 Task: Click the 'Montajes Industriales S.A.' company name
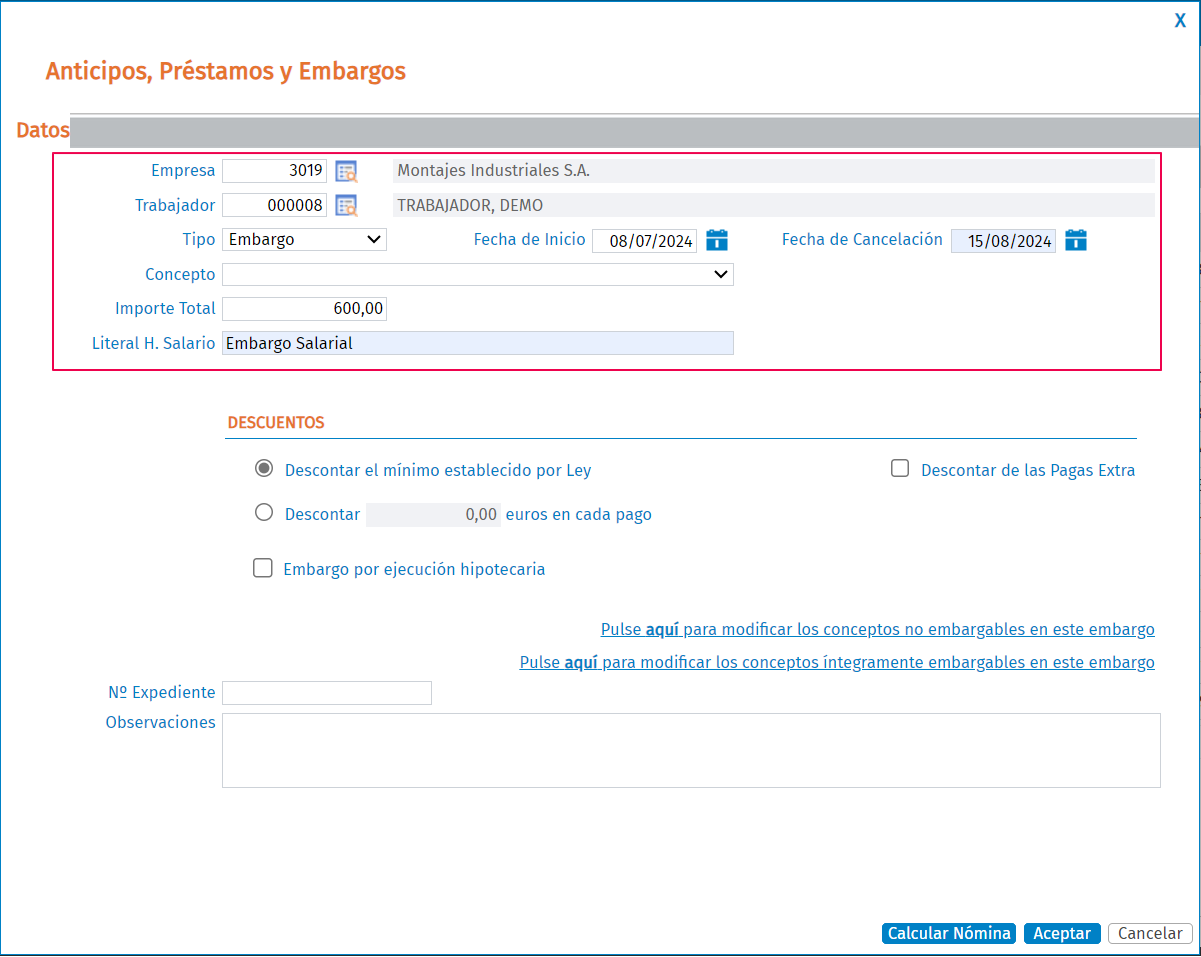click(x=494, y=171)
